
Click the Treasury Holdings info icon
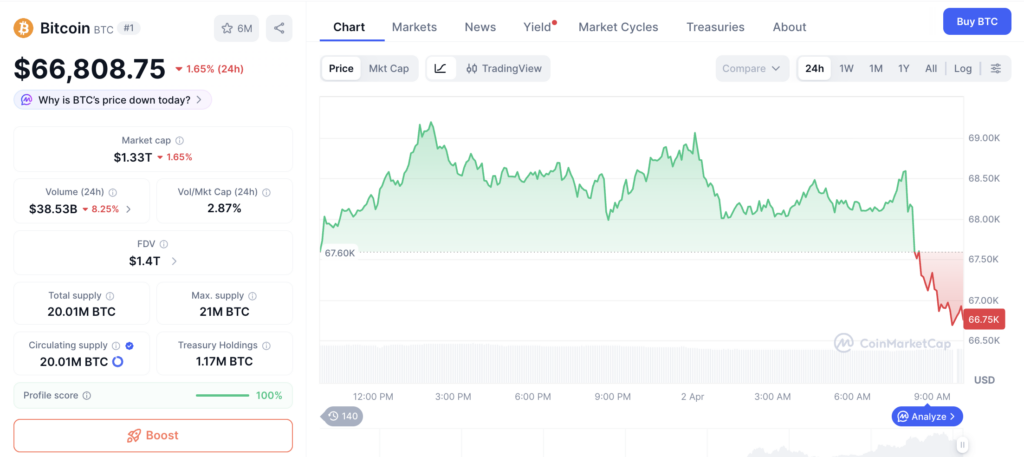click(x=266, y=345)
